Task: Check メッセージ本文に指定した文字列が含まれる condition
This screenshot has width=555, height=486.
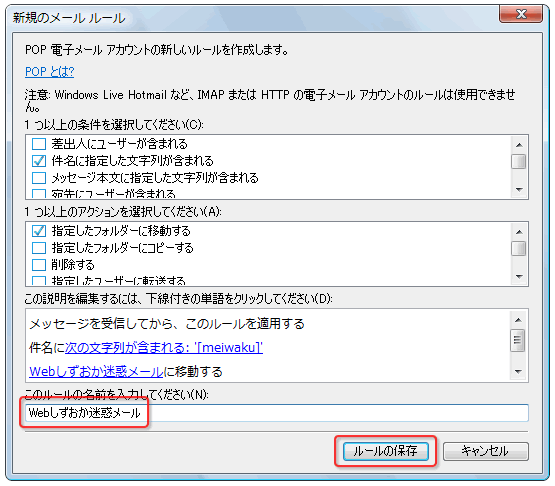Action: tap(39, 178)
